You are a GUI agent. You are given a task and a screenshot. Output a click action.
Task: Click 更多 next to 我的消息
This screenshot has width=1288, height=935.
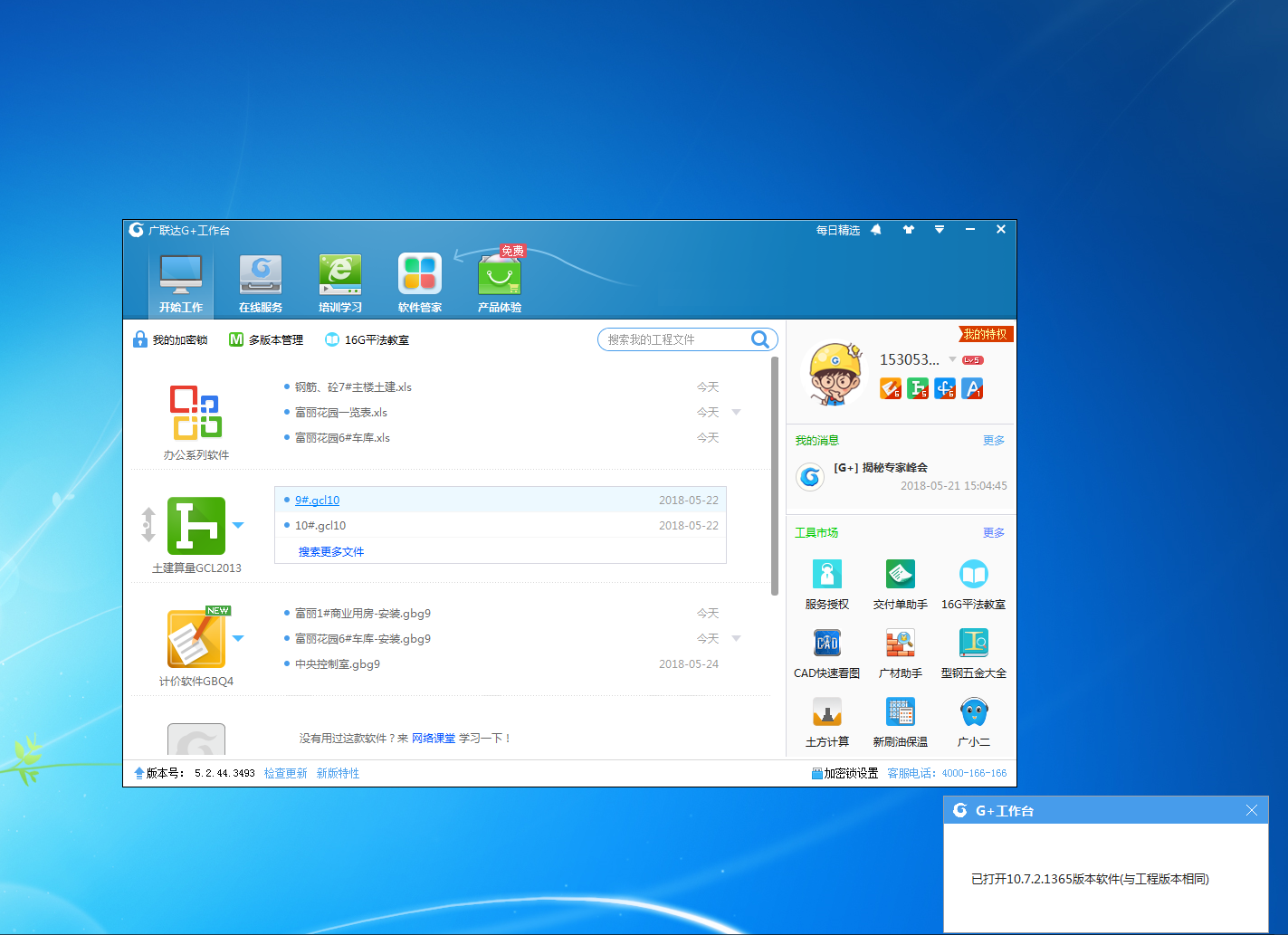[x=994, y=440]
